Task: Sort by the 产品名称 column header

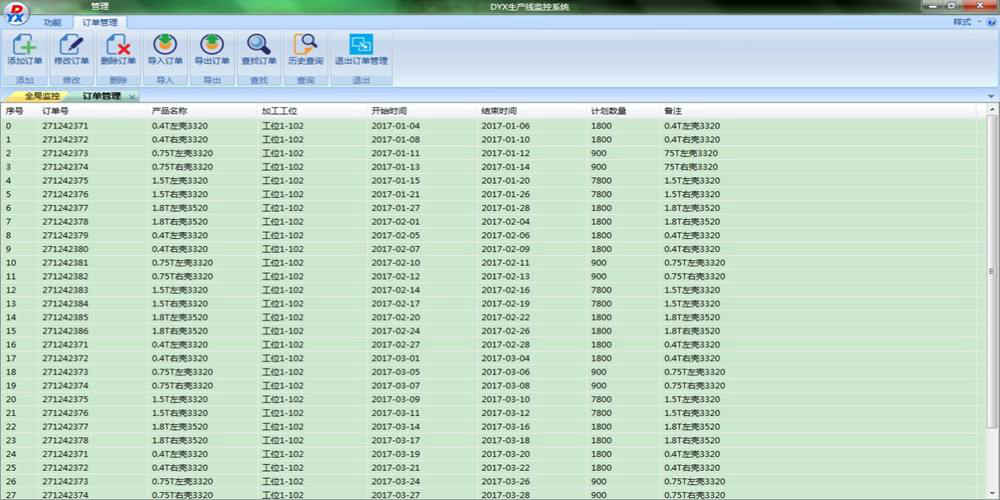Action: [170, 111]
